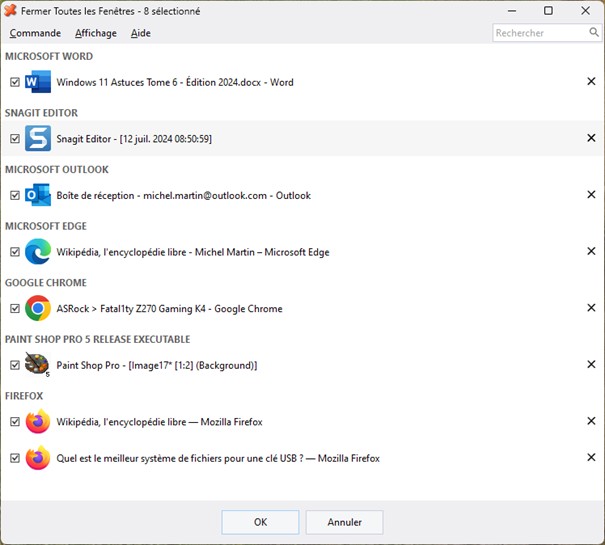Open the Aide menu
Image resolution: width=605 pixels, height=545 pixels.
(x=141, y=33)
